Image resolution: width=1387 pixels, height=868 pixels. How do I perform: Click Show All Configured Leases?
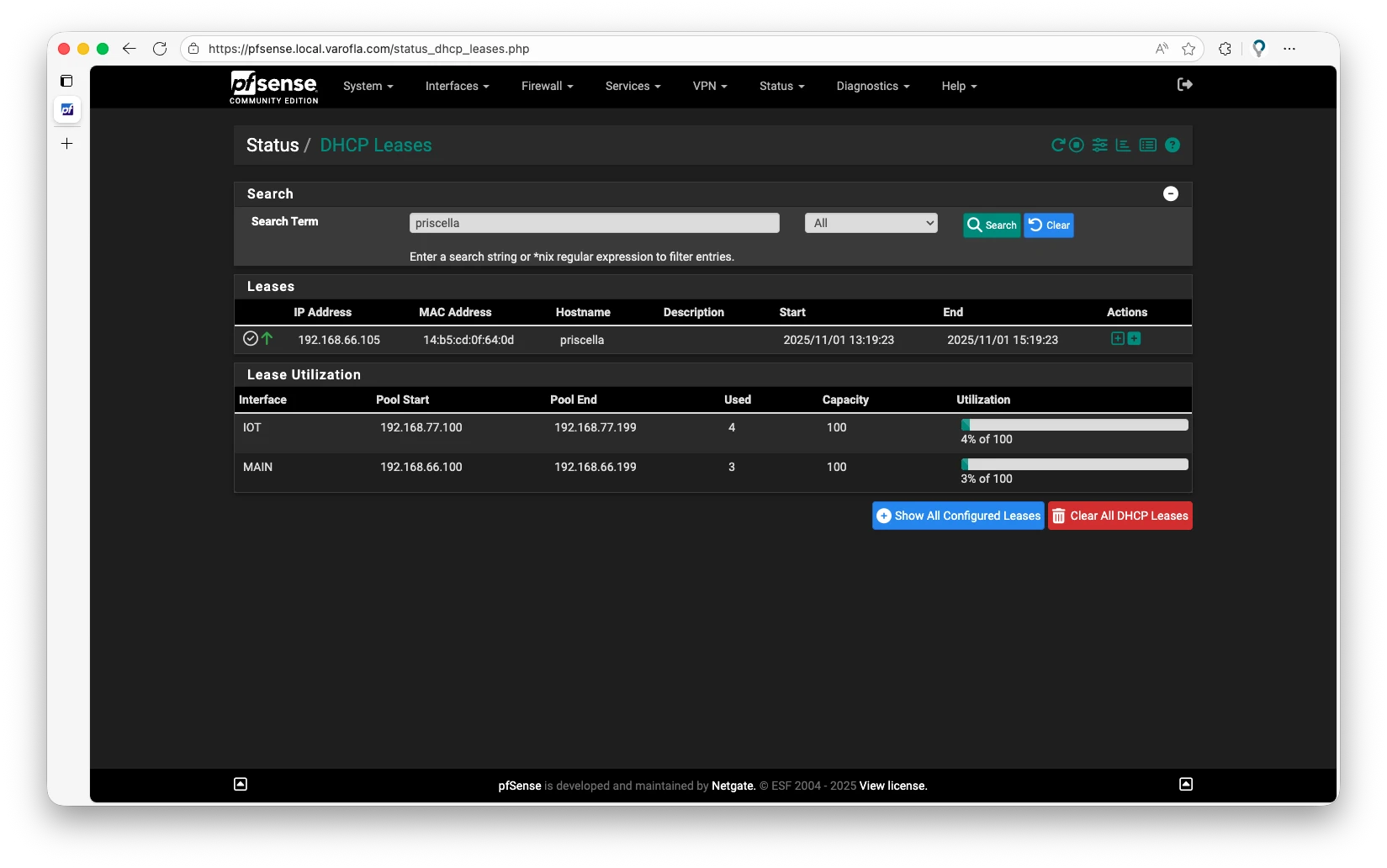pyautogui.click(x=958, y=516)
